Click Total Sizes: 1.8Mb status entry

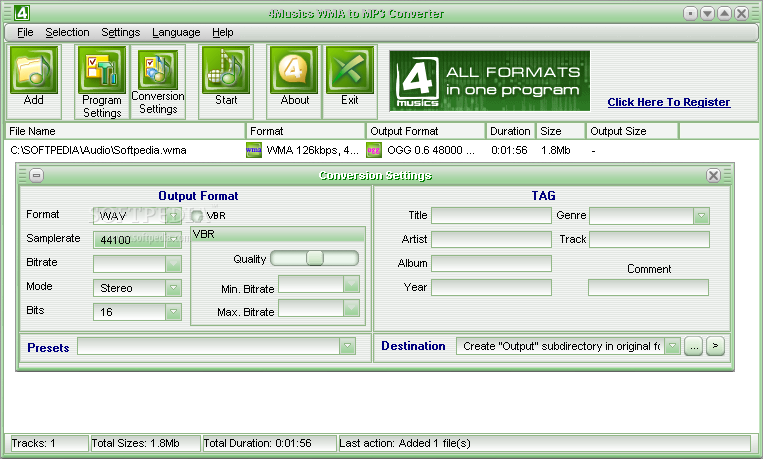[145, 443]
